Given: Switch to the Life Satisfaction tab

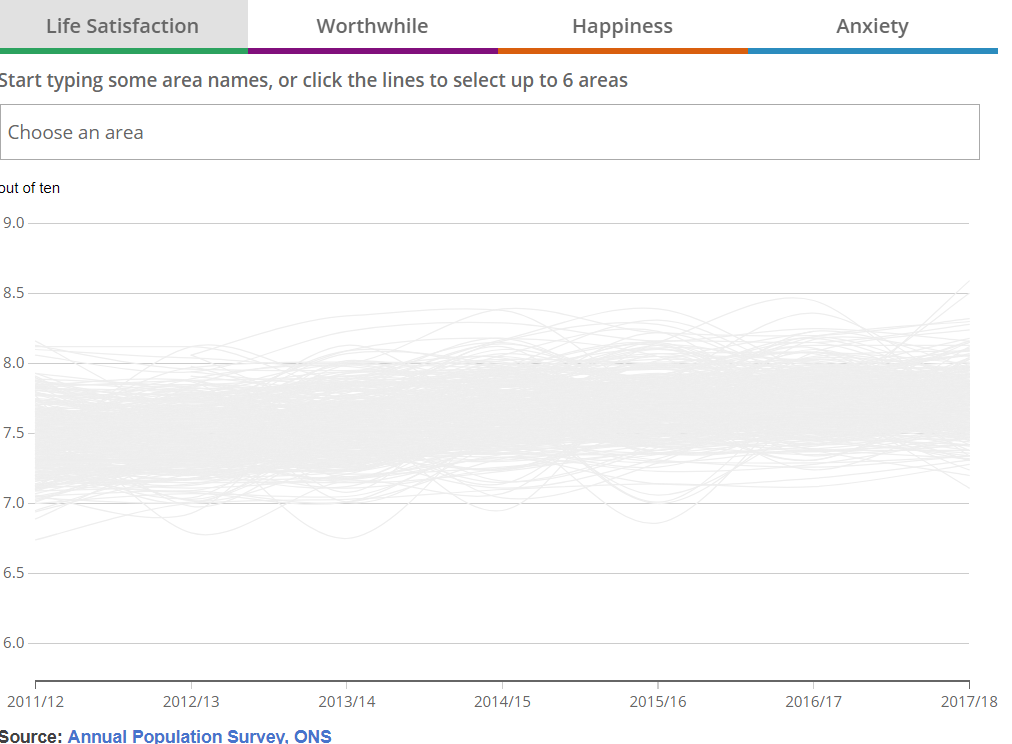Looking at the screenshot, I should pyautogui.click(x=123, y=26).
